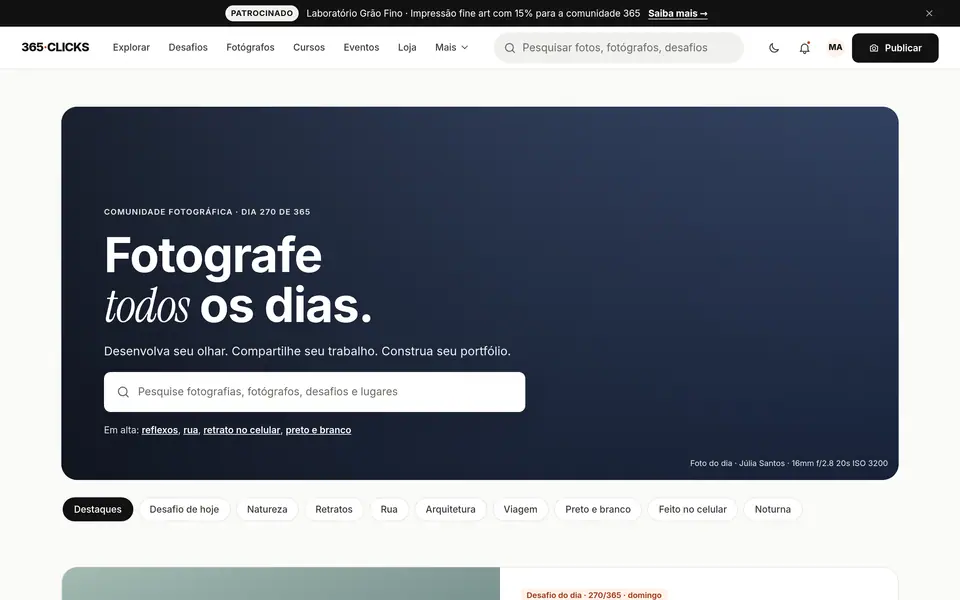Image resolution: width=960 pixels, height=600 pixels.
Task: Toggle dark mode moon icon
Action: [774, 48]
